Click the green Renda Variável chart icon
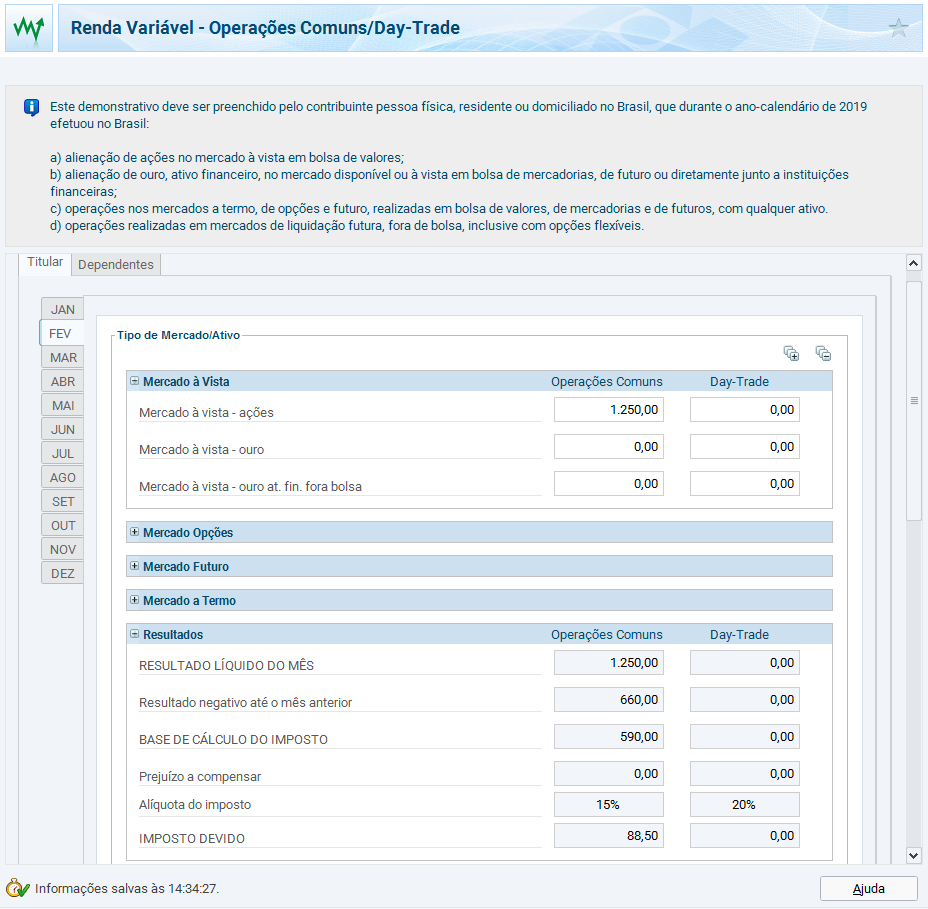The width and height of the screenshot is (928, 909). point(28,28)
